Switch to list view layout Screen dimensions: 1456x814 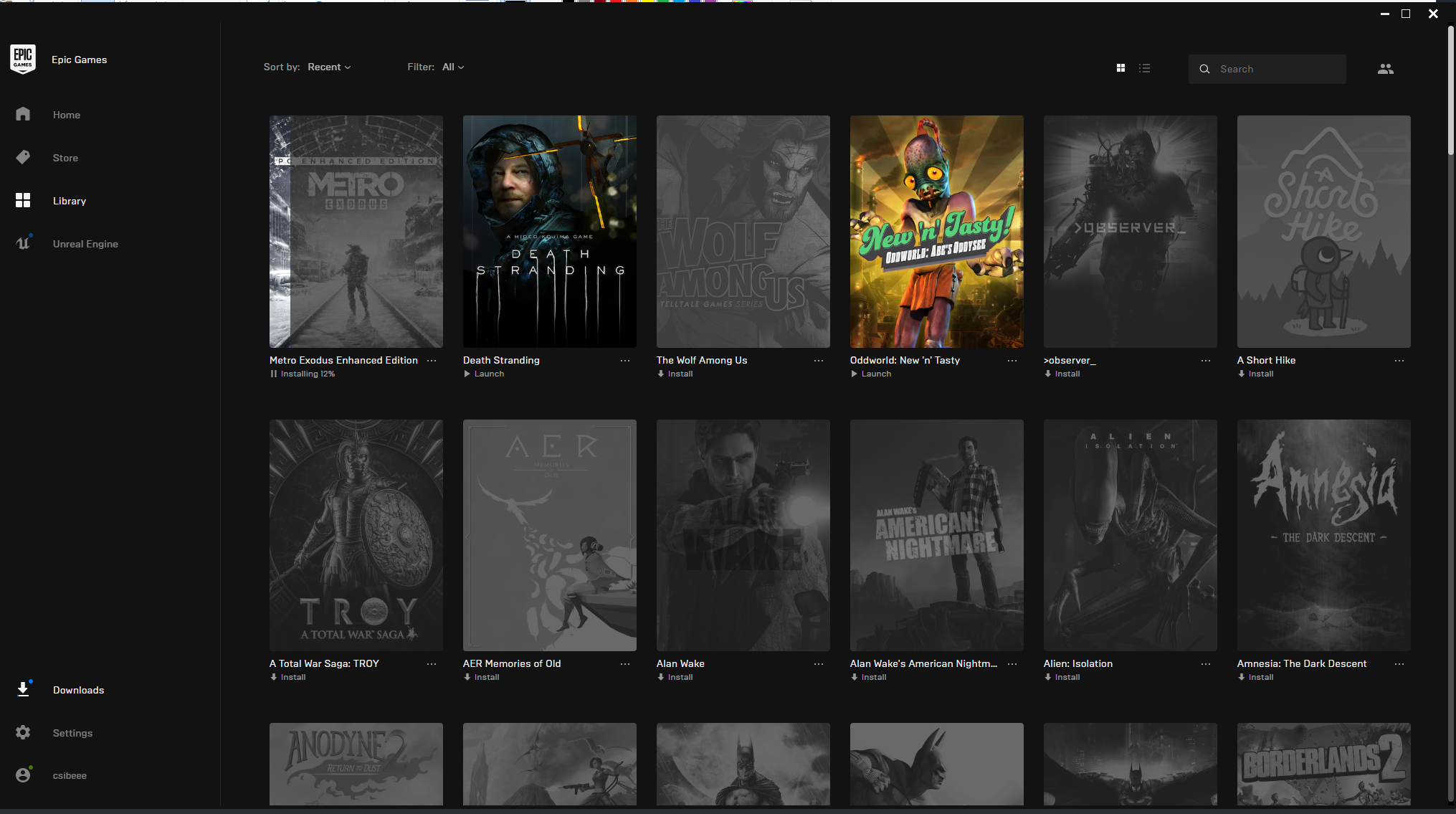[1145, 68]
